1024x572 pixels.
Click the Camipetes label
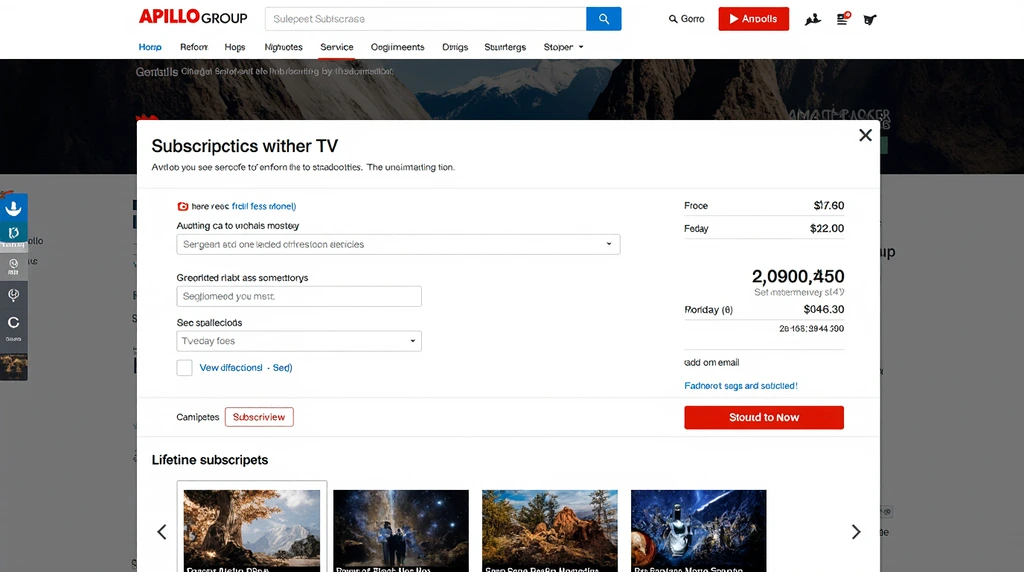[198, 417]
